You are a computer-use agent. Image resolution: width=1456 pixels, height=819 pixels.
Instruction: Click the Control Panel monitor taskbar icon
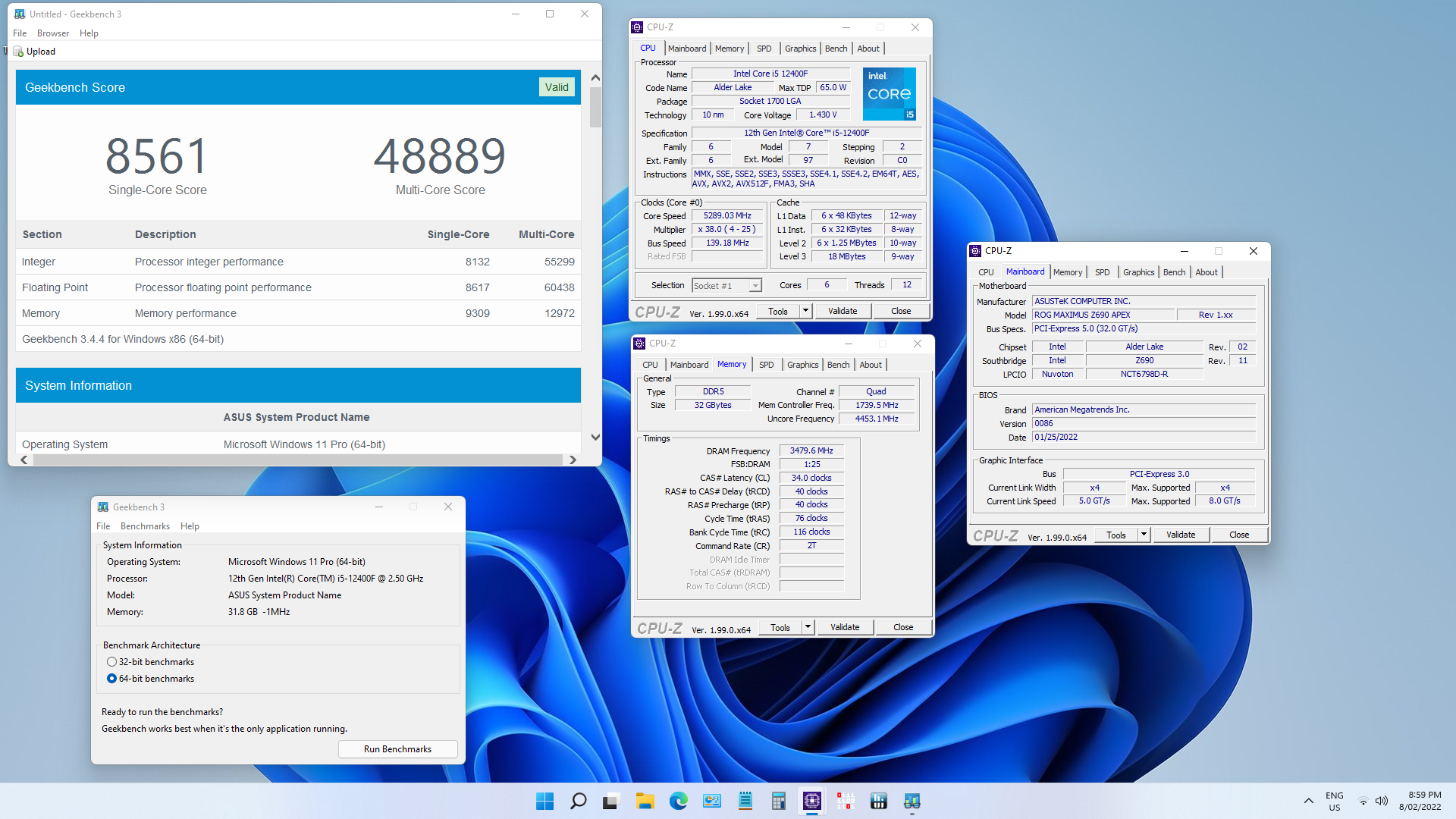[711, 801]
